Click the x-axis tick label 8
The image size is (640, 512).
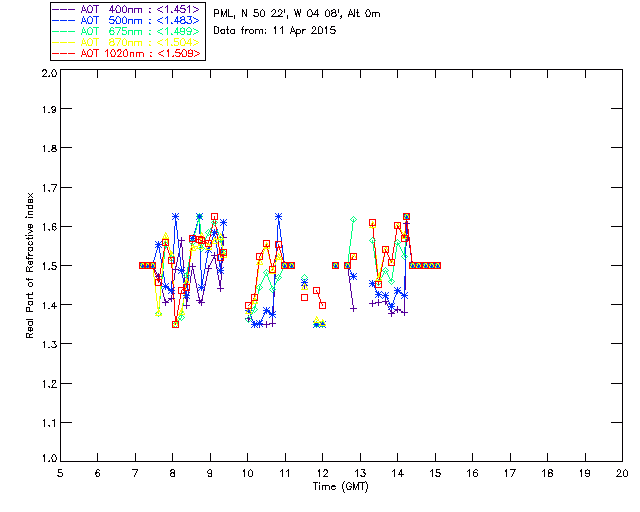(x=173, y=473)
